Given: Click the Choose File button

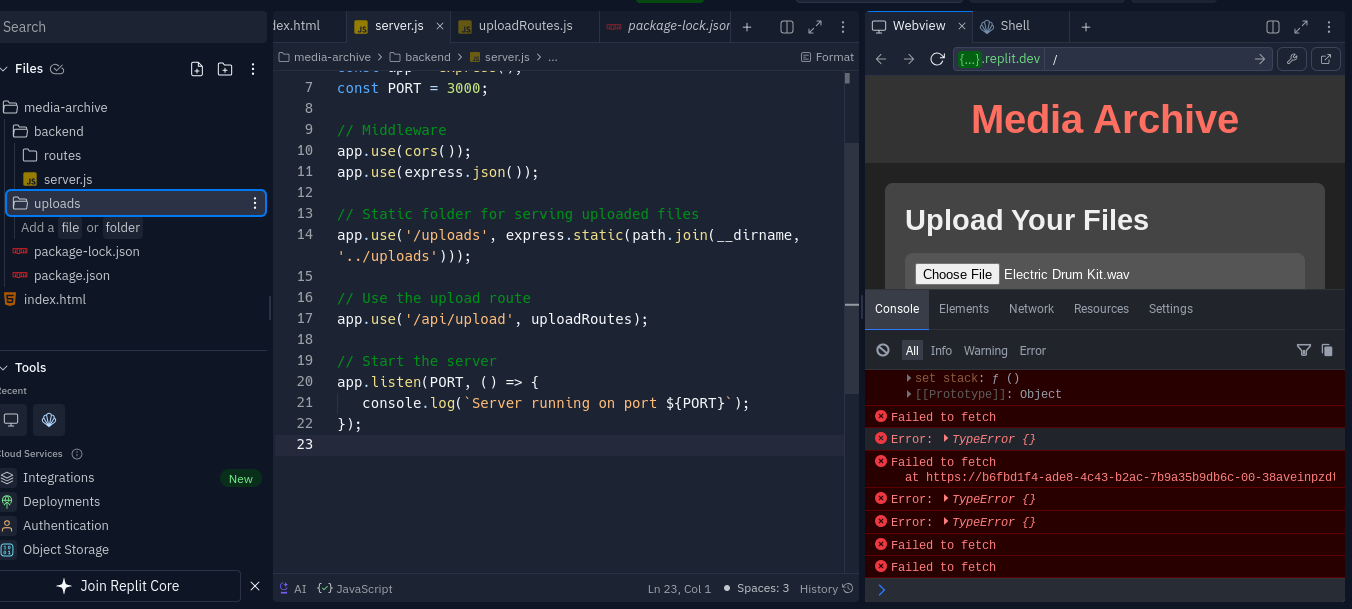Looking at the screenshot, I should coord(957,274).
